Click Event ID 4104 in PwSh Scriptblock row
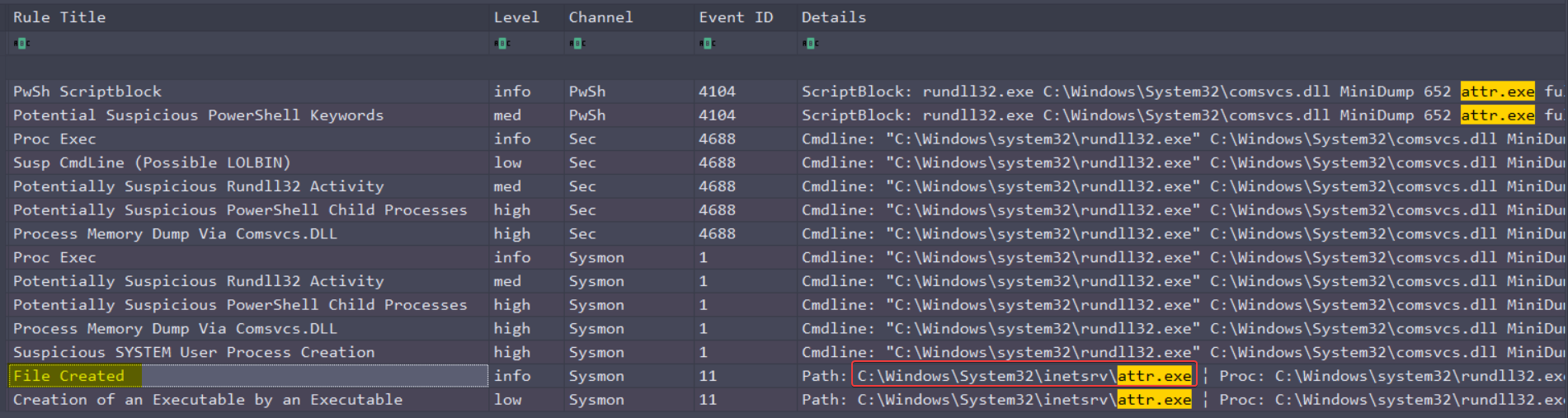The height and width of the screenshot is (418, 1568). click(717, 92)
